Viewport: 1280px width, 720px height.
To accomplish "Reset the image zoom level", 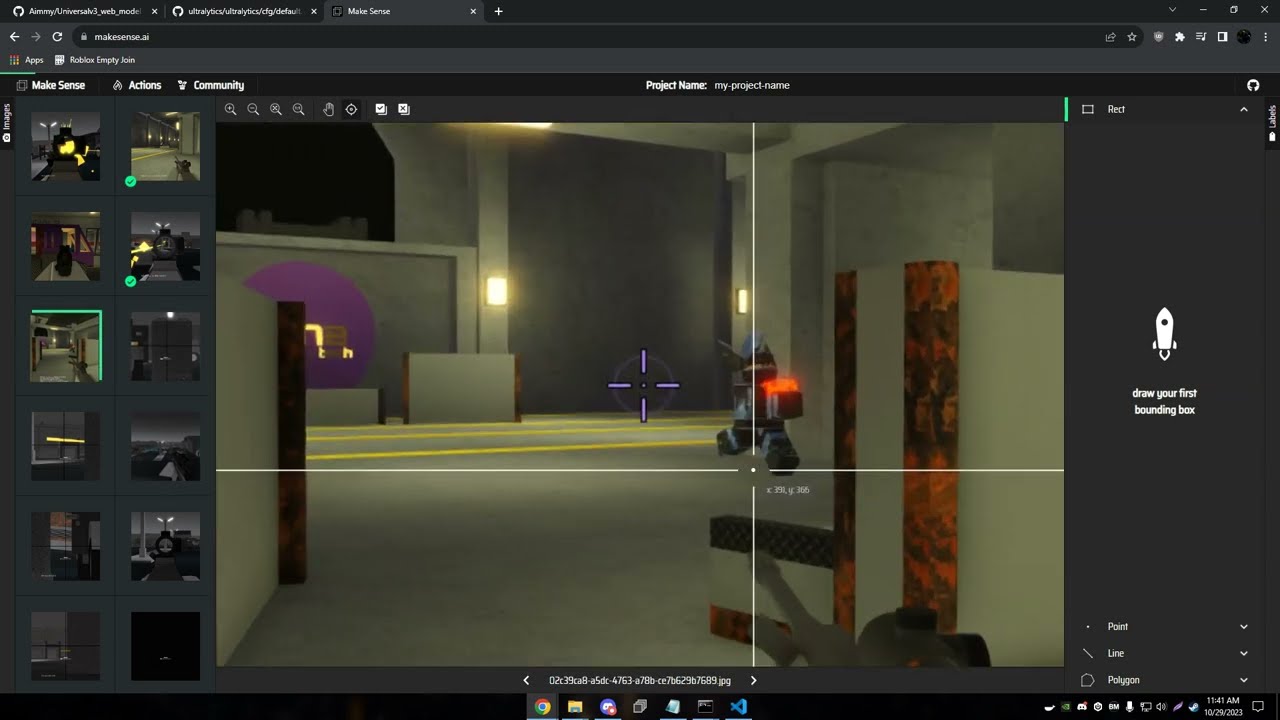I will click(276, 109).
